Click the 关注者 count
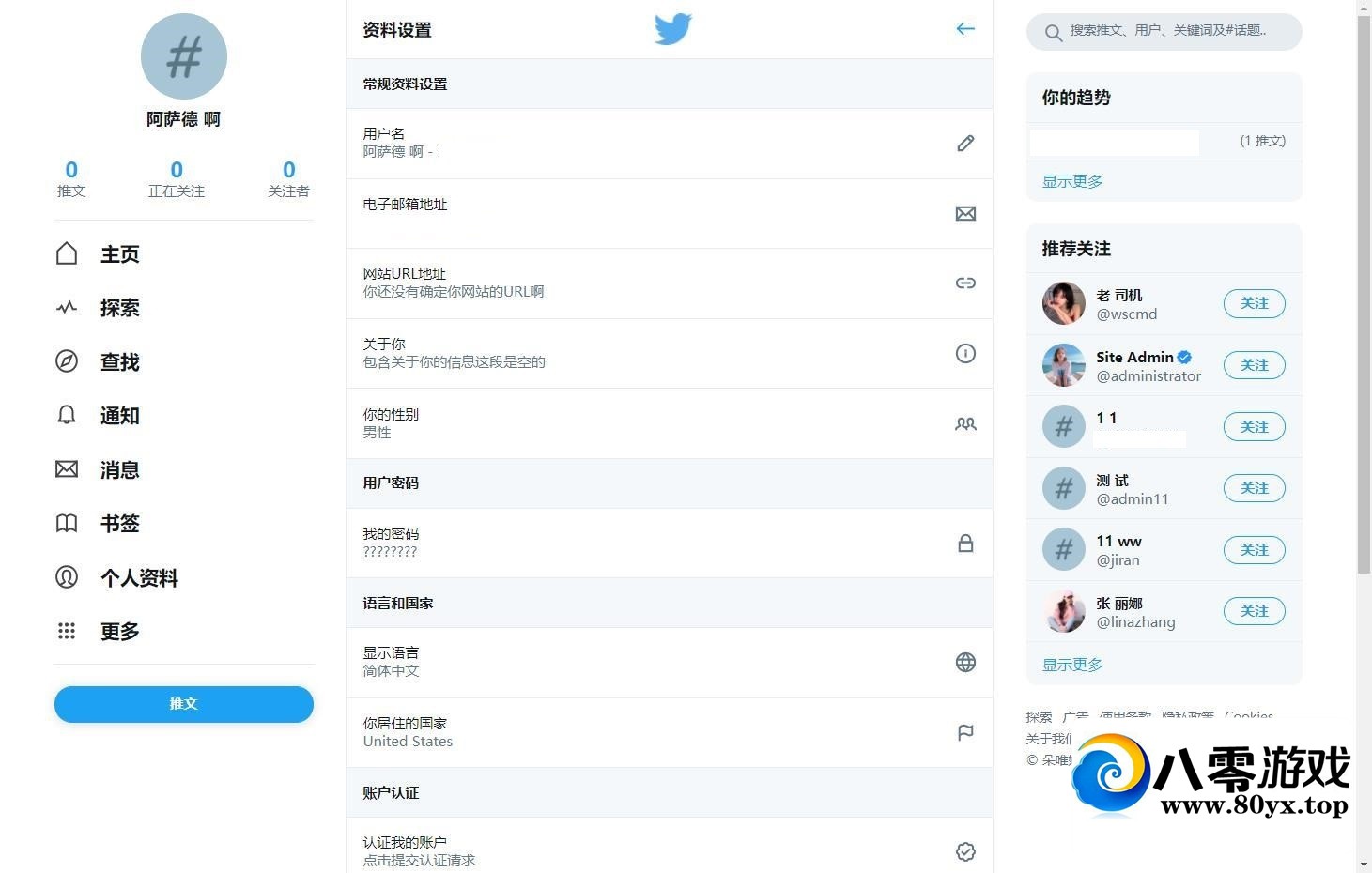This screenshot has height=873, width=1372. 288,178
